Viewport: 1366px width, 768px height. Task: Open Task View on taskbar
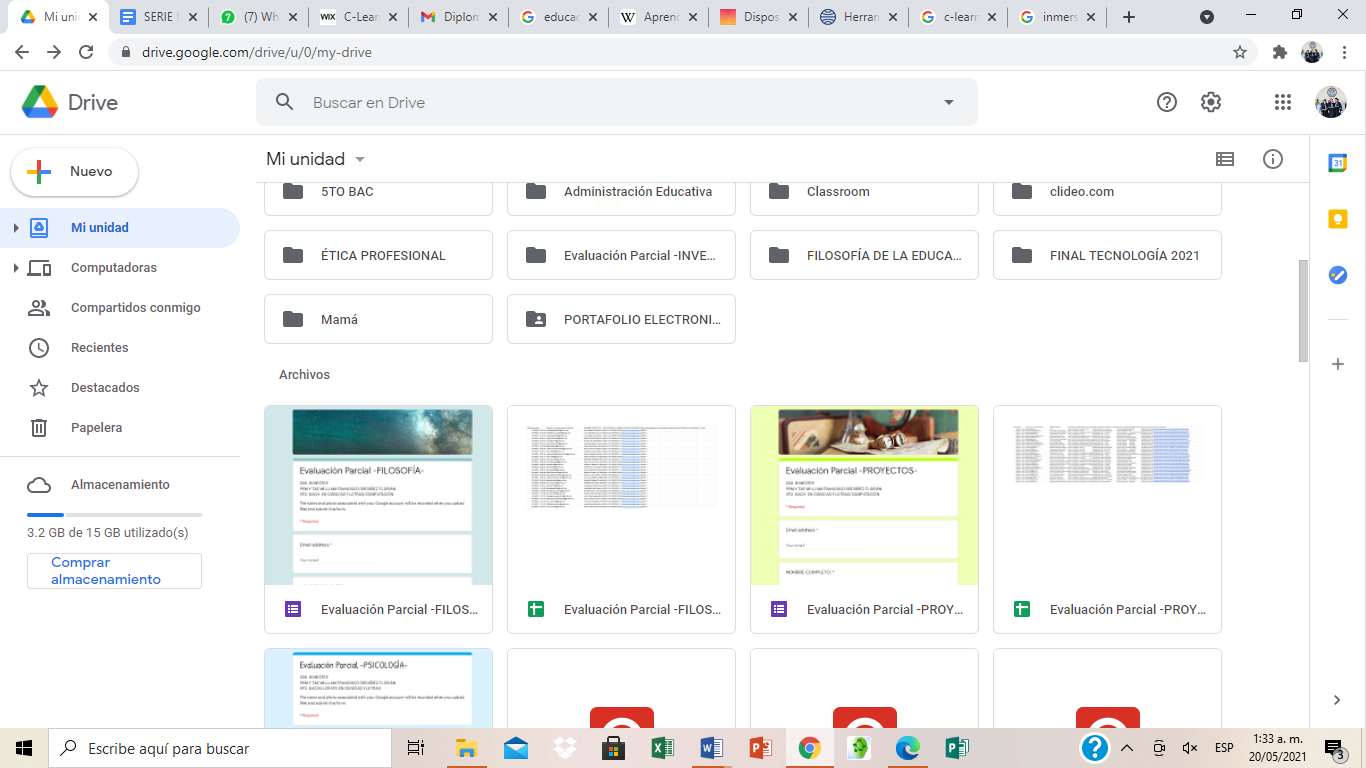coord(416,748)
